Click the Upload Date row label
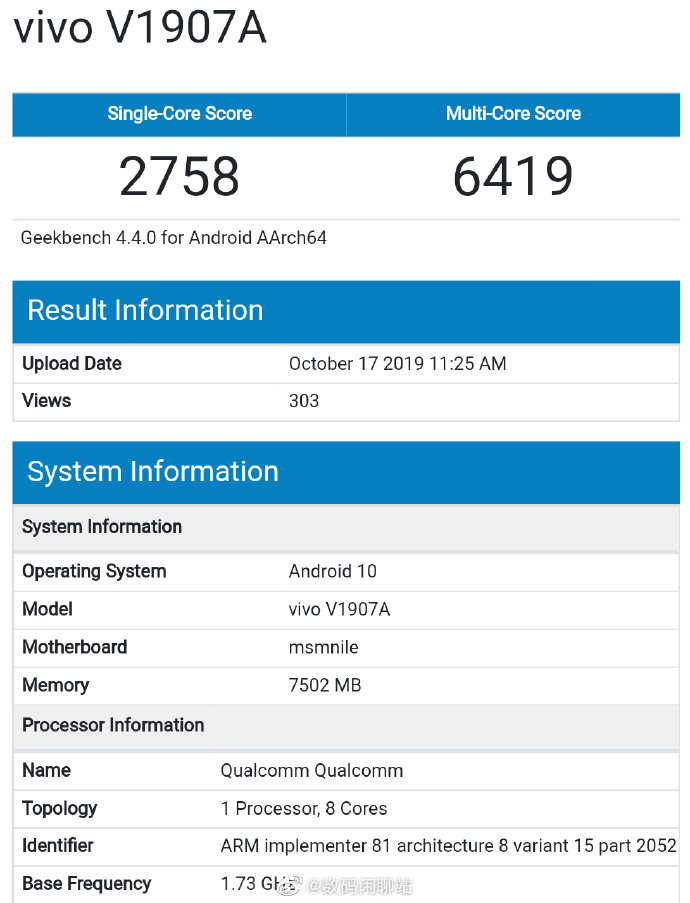690x903 pixels. coord(72,363)
